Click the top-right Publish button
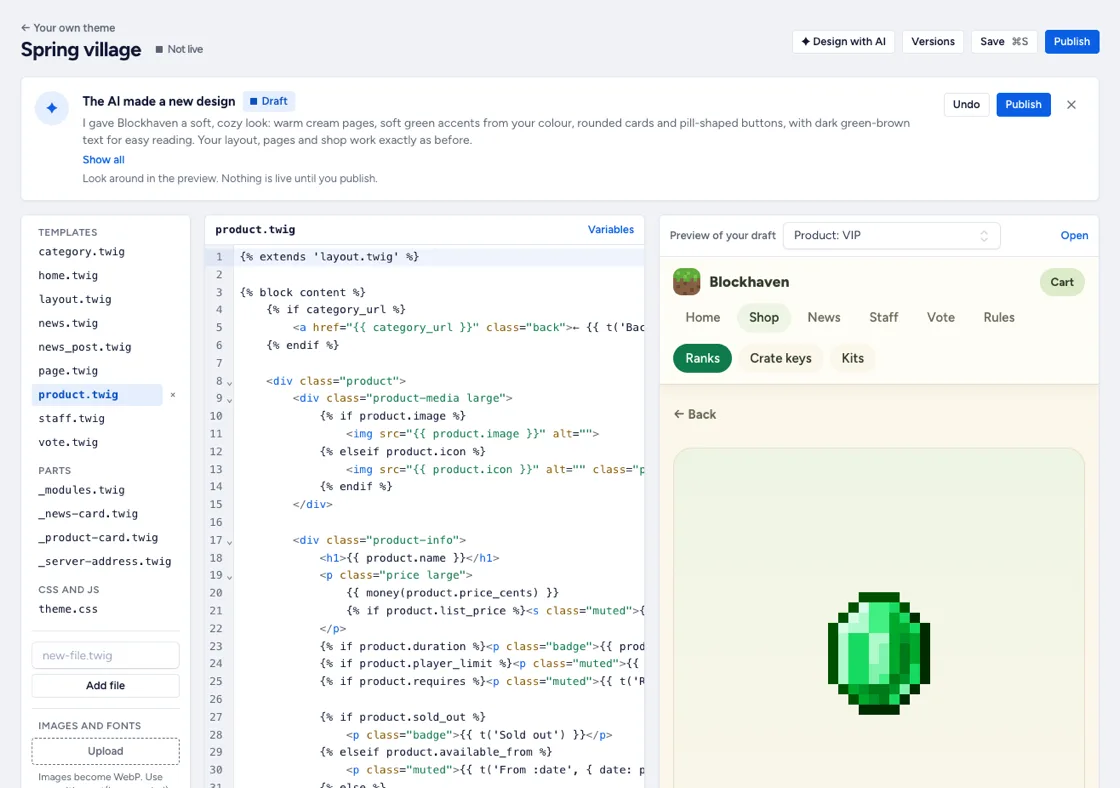Image resolution: width=1120 pixels, height=788 pixels. tap(1071, 41)
